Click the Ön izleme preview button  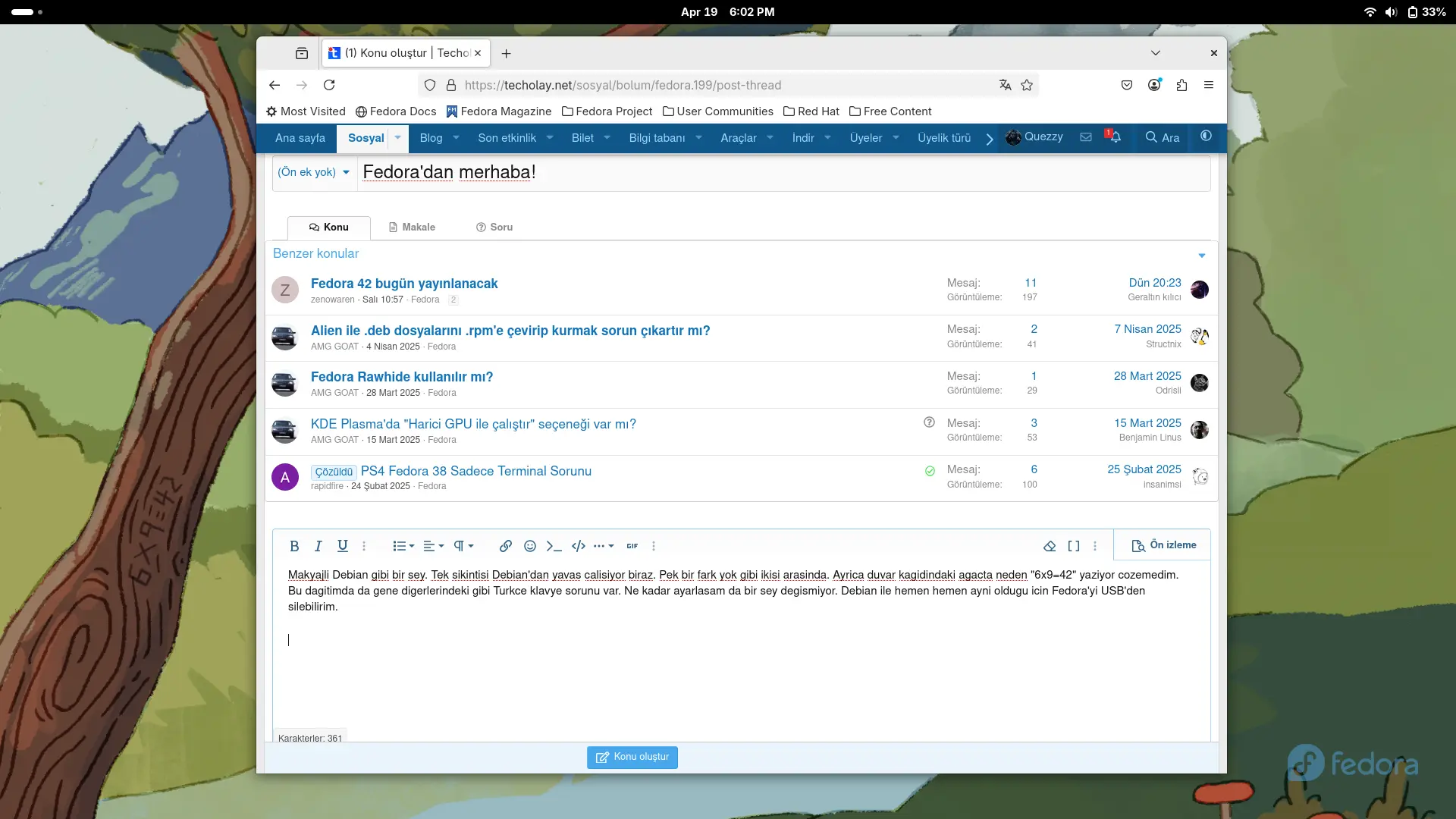click(x=1163, y=545)
